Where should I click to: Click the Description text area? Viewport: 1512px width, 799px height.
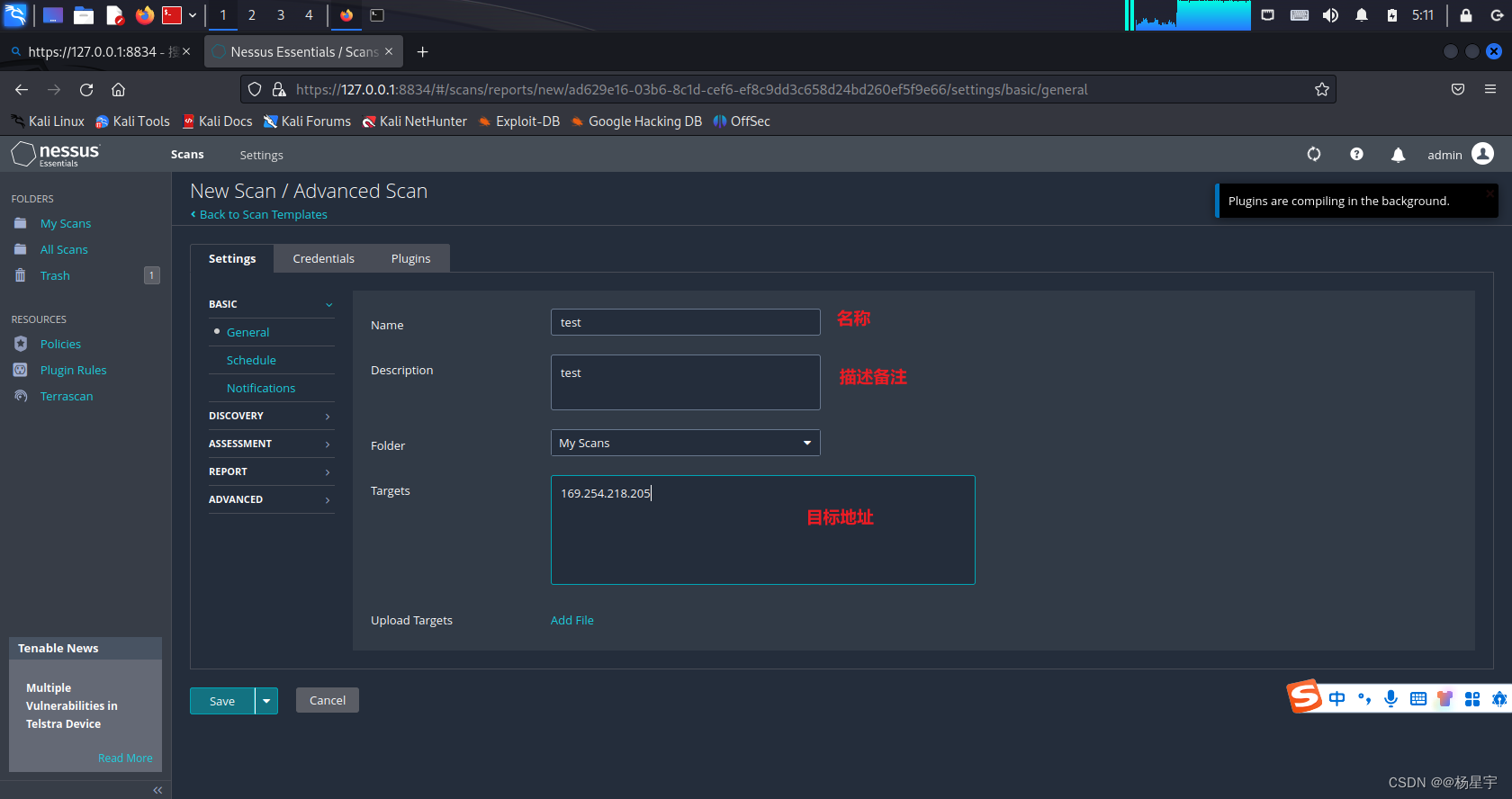(685, 382)
